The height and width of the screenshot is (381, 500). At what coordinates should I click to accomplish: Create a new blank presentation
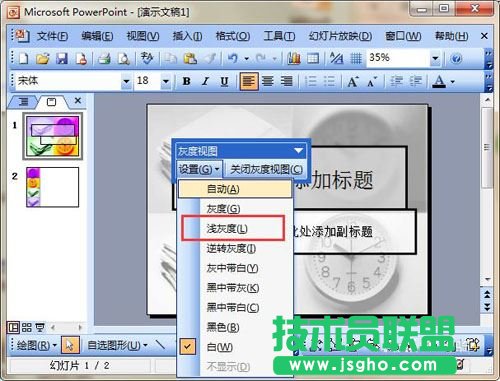tap(24, 59)
